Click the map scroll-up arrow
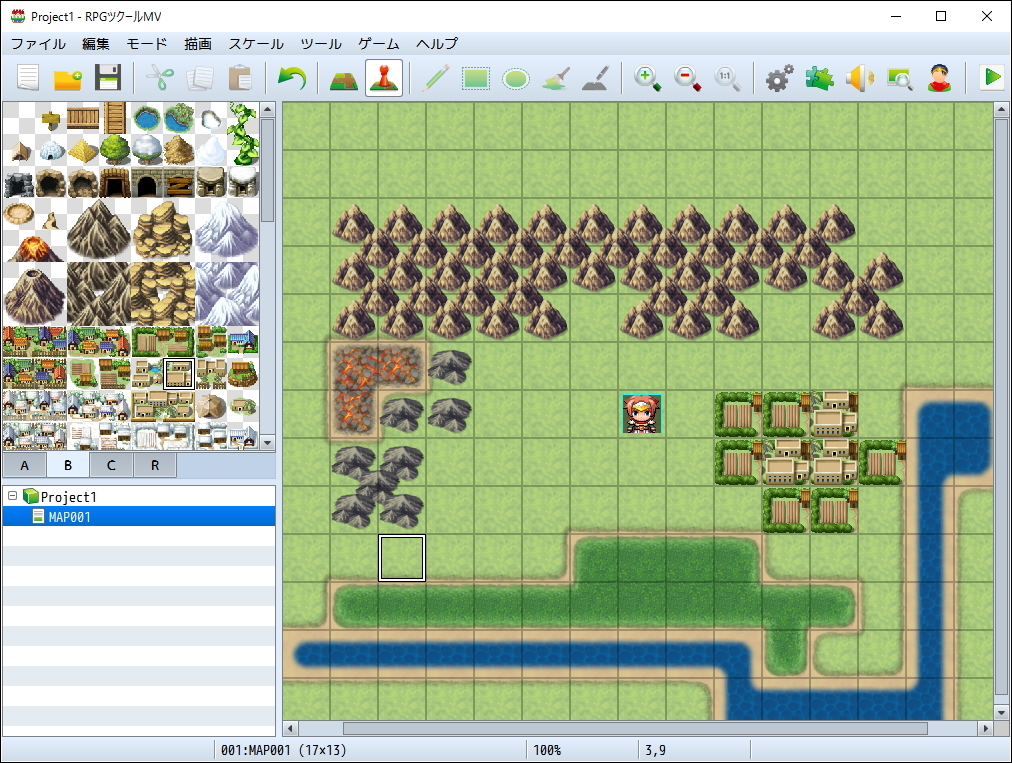Image resolution: width=1012 pixels, height=763 pixels. click(1001, 110)
